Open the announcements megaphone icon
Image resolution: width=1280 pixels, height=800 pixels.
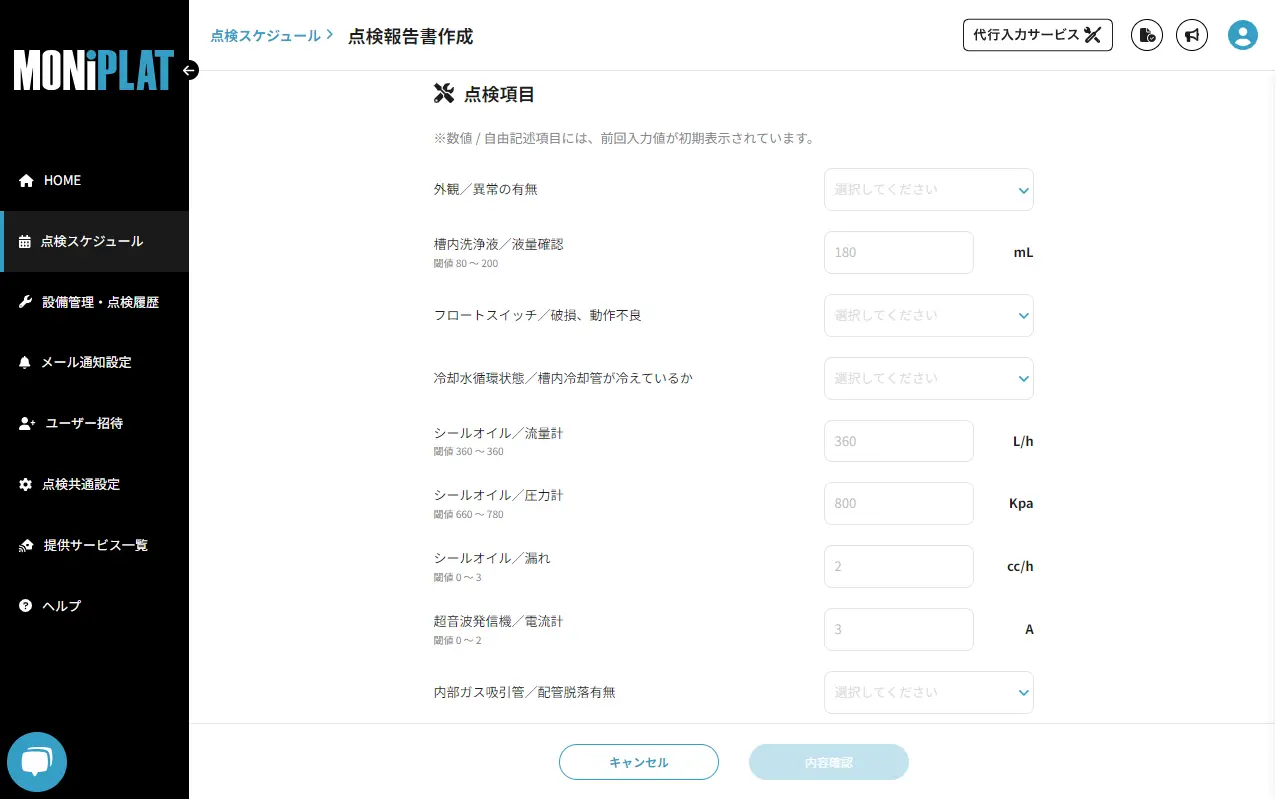coord(1192,35)
